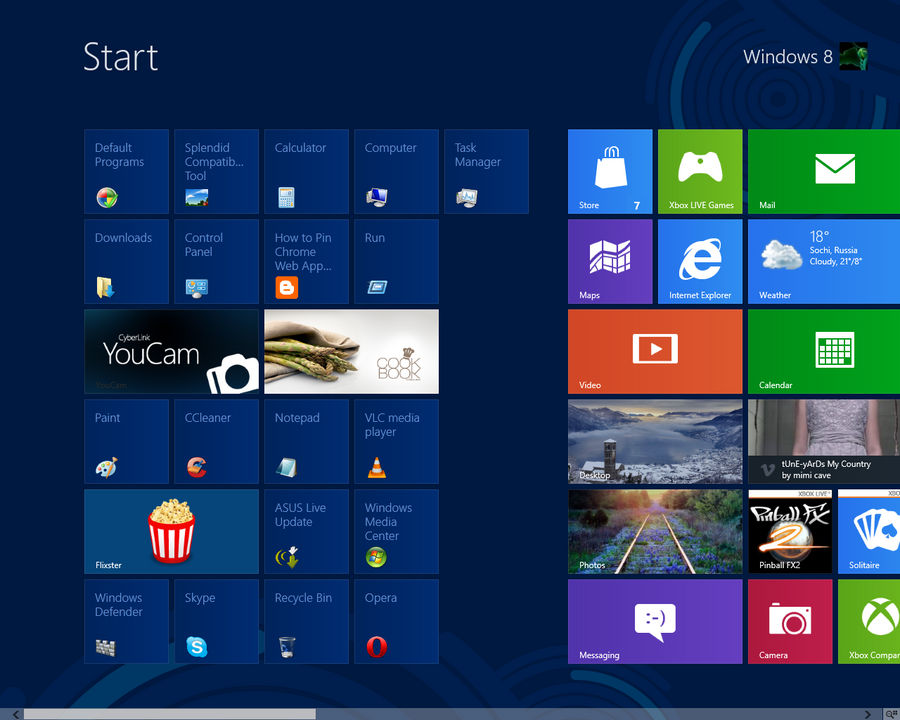
Task: Open the Calendar tile
Action: 824,352
